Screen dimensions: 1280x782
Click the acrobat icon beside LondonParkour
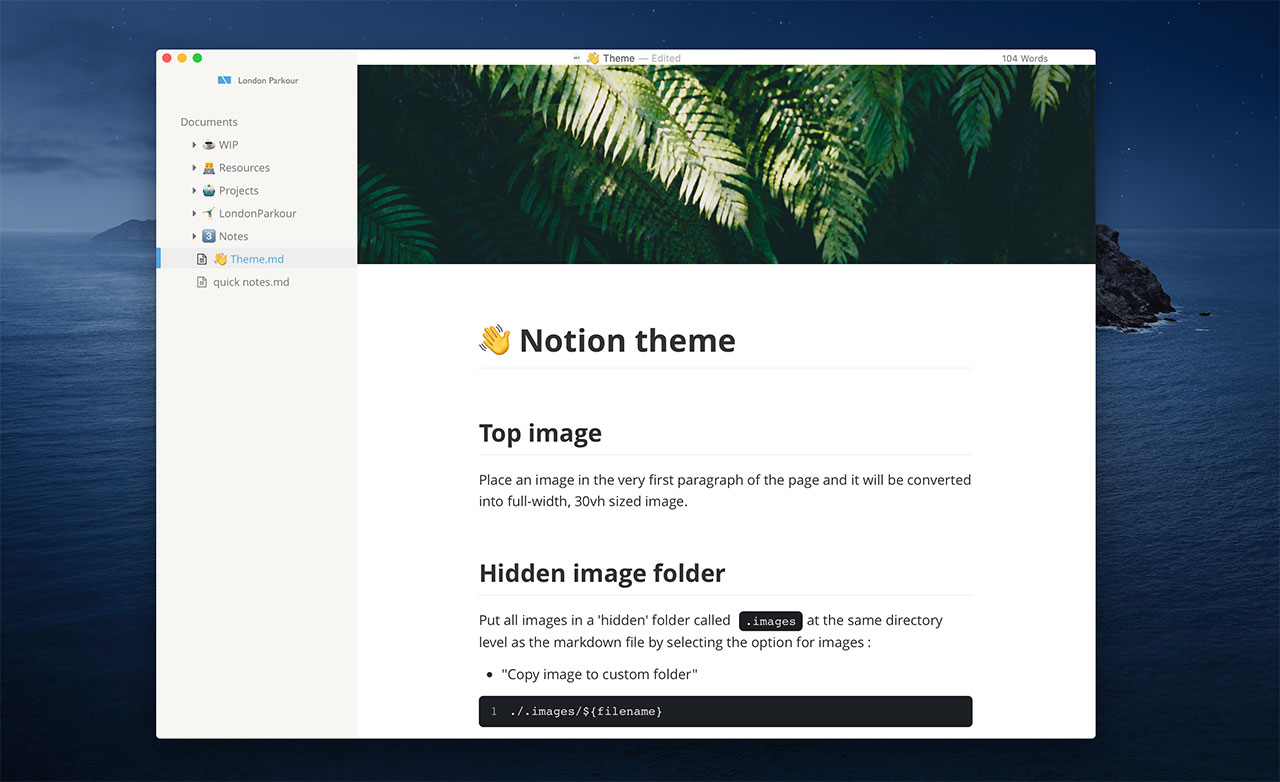(x=207, y=213)
